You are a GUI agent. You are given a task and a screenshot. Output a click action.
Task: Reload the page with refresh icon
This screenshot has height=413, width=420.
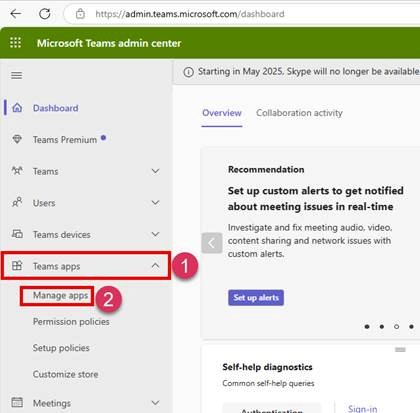[45, 14]
